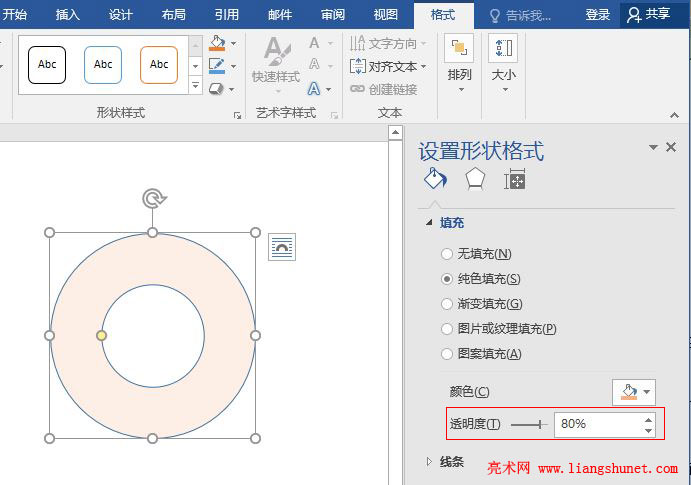The width and height of the screenshot is (691, 485).
Task: Open shape fill dropdown arrow
Action: click(x=234, y=43)
